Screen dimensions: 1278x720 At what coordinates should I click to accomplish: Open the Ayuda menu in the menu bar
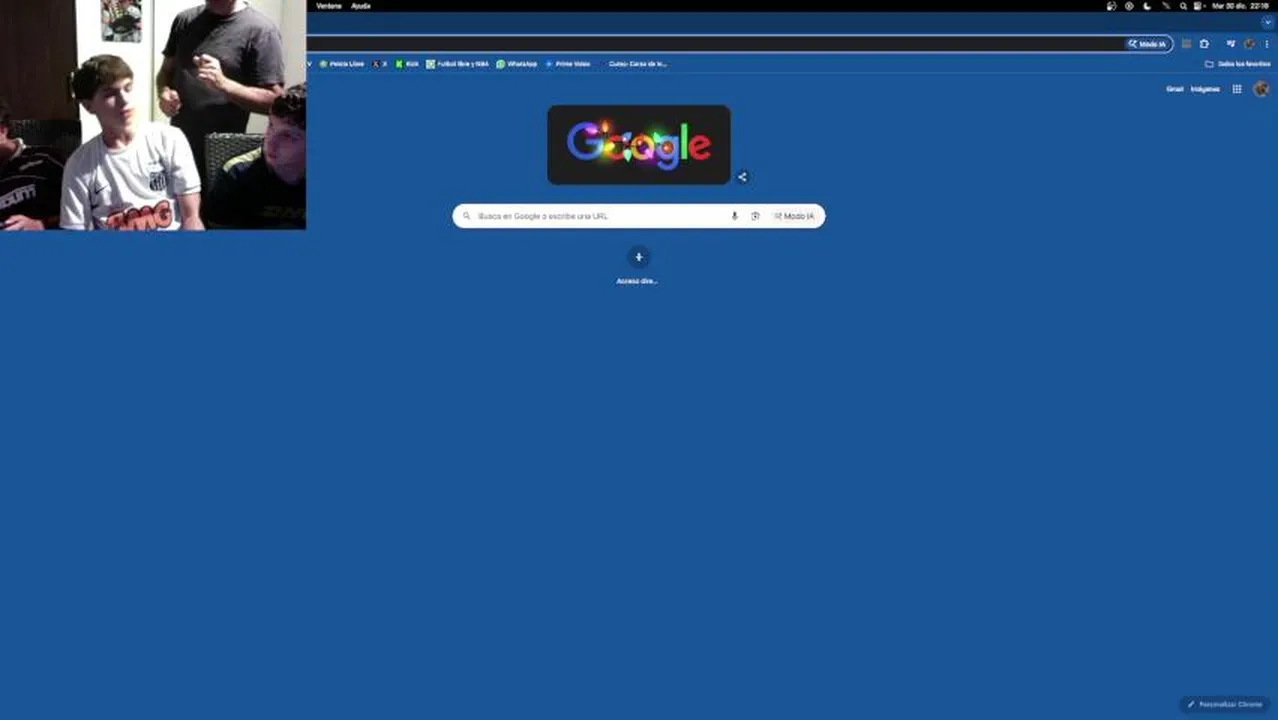pos(361,6)
